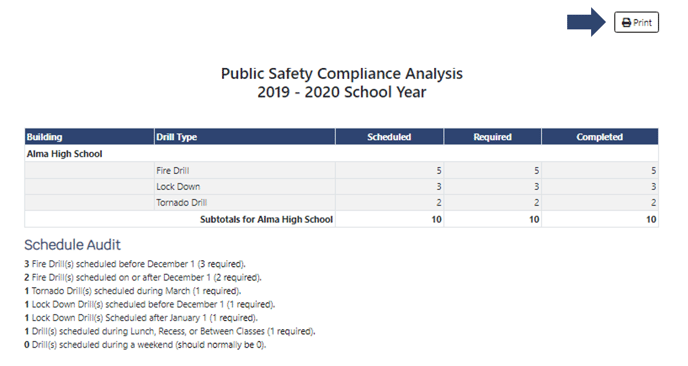Select the Alma High School row
The width and height of the screenshot is (688, 366).
pyautogui.click(x=341, y=154)
